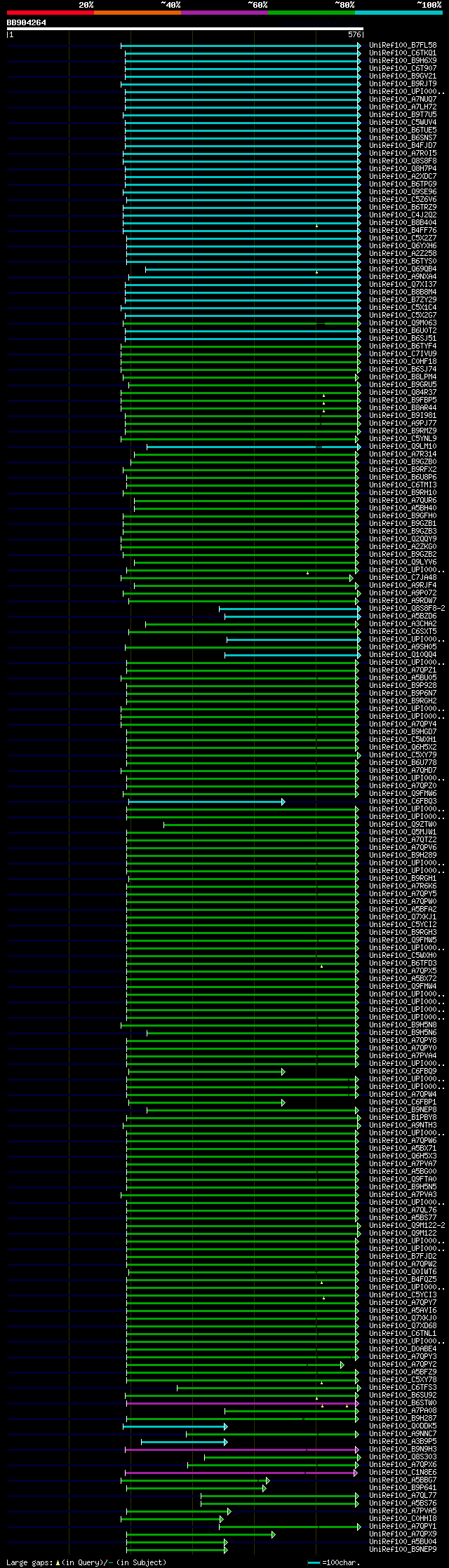The image size is (449, 1568).
Task: Open hit UniRef100_Q6YXH6
Action: point(403,246)
